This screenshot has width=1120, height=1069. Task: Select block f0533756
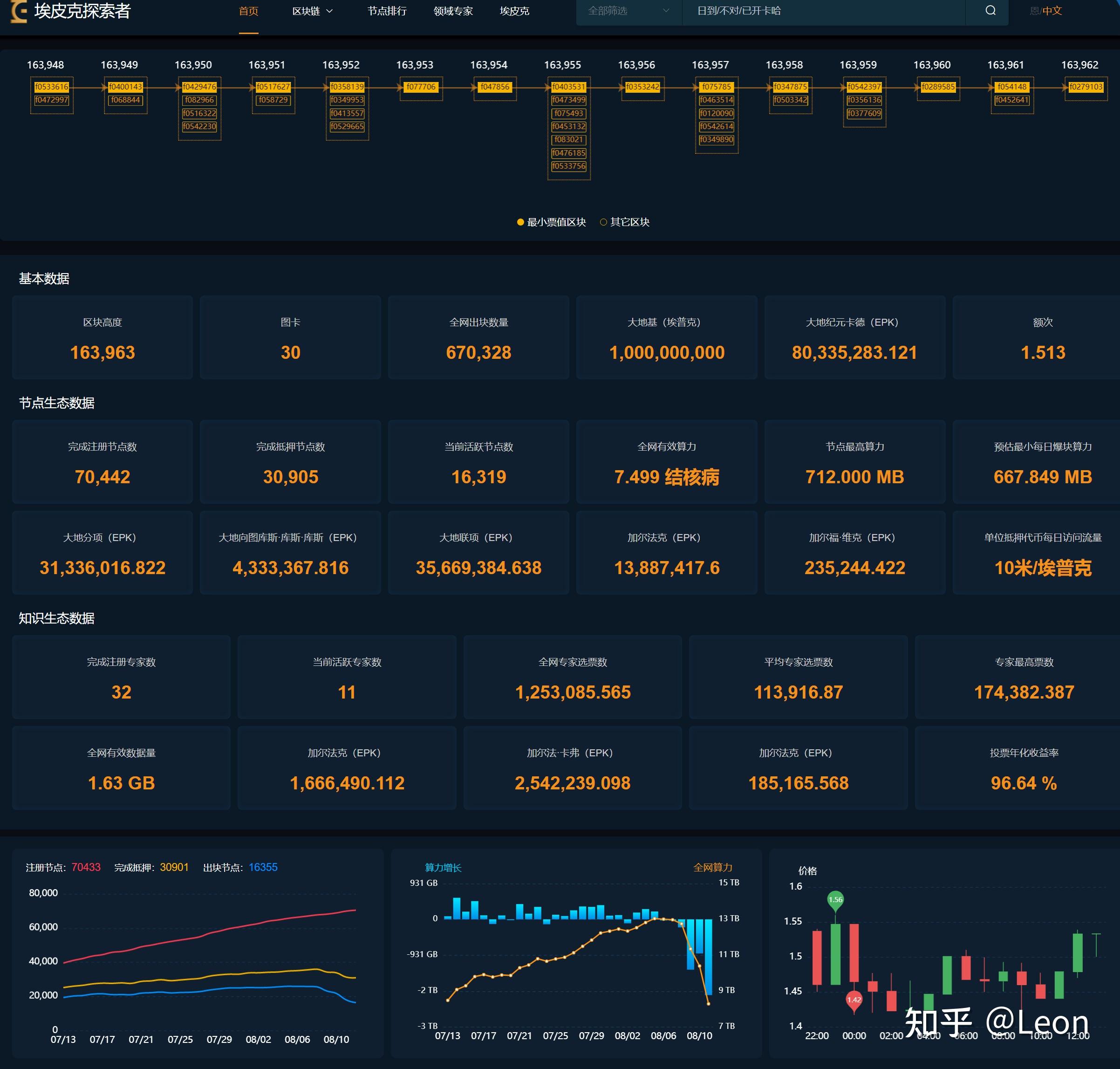[568, 166]
